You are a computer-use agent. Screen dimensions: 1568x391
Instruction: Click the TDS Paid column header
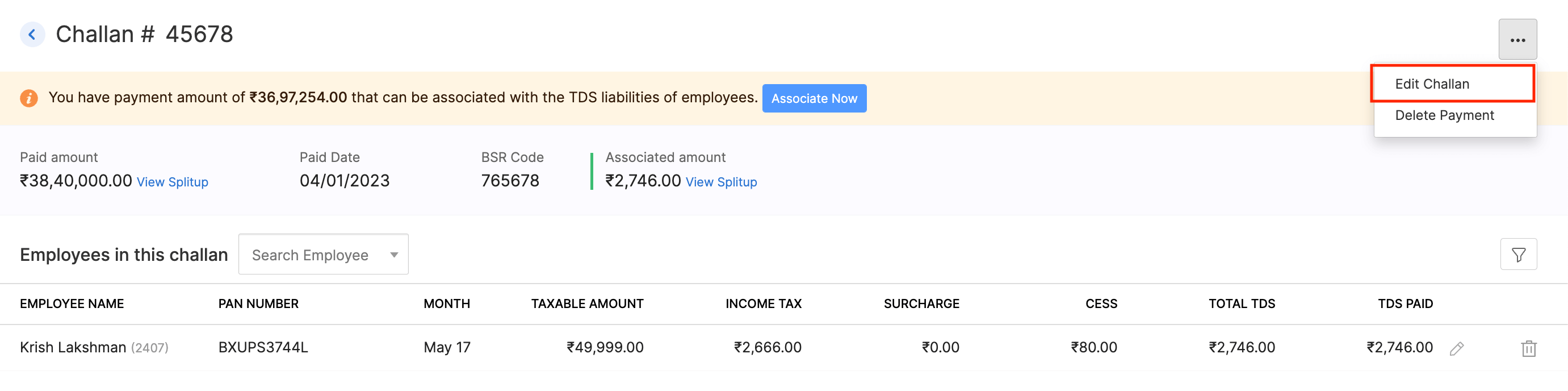click(1405, 304)
